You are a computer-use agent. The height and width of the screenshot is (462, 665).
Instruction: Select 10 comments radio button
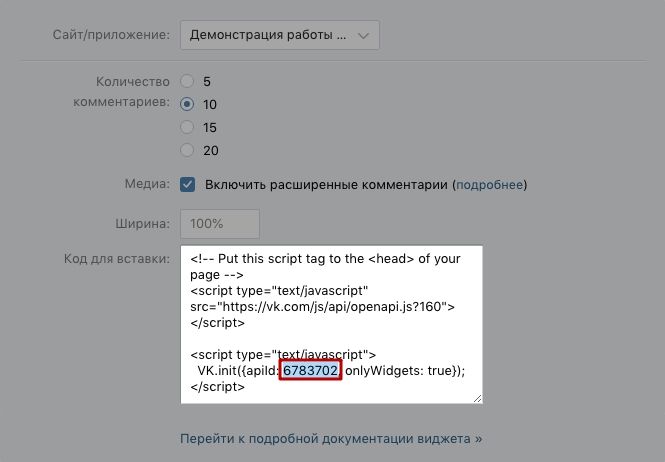pyautogui.click(x=187, y=104)
